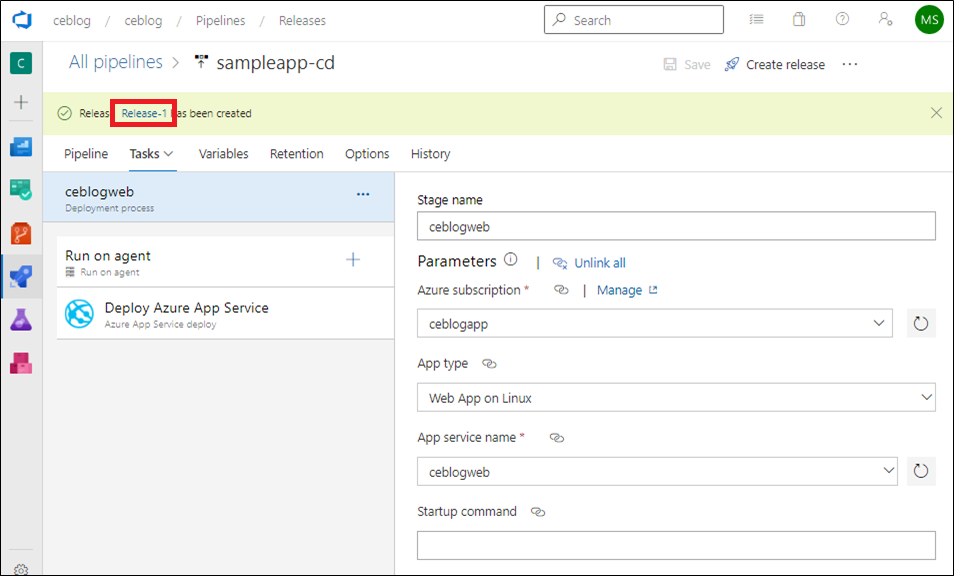Screen dimensions: 954x576
Task: Open ceblogweb stage ellipsis menu
Action: (x=363, y=194)
